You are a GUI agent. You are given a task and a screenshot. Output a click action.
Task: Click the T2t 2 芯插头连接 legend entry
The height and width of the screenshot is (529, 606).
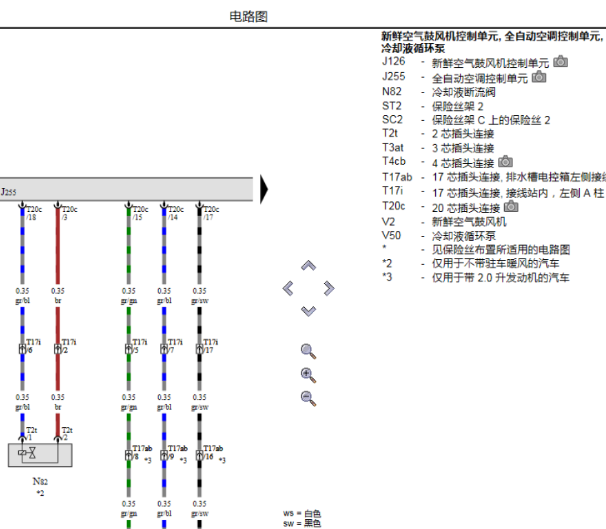tap(438, 134)
